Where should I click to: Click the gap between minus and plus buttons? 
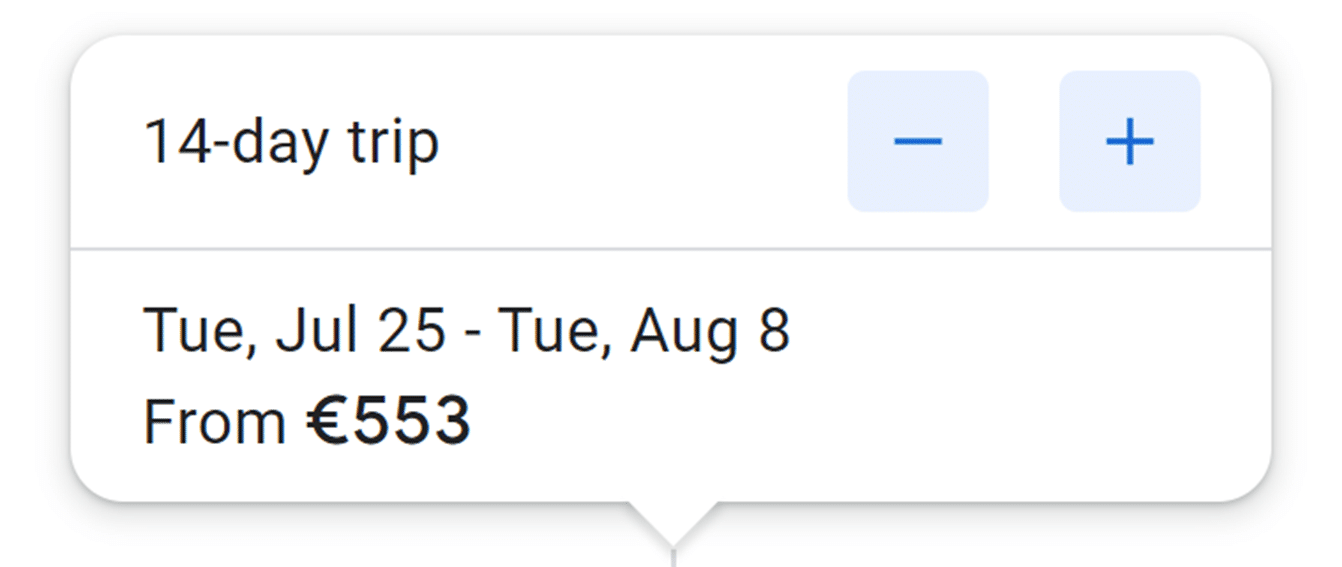click(1024, 141)
